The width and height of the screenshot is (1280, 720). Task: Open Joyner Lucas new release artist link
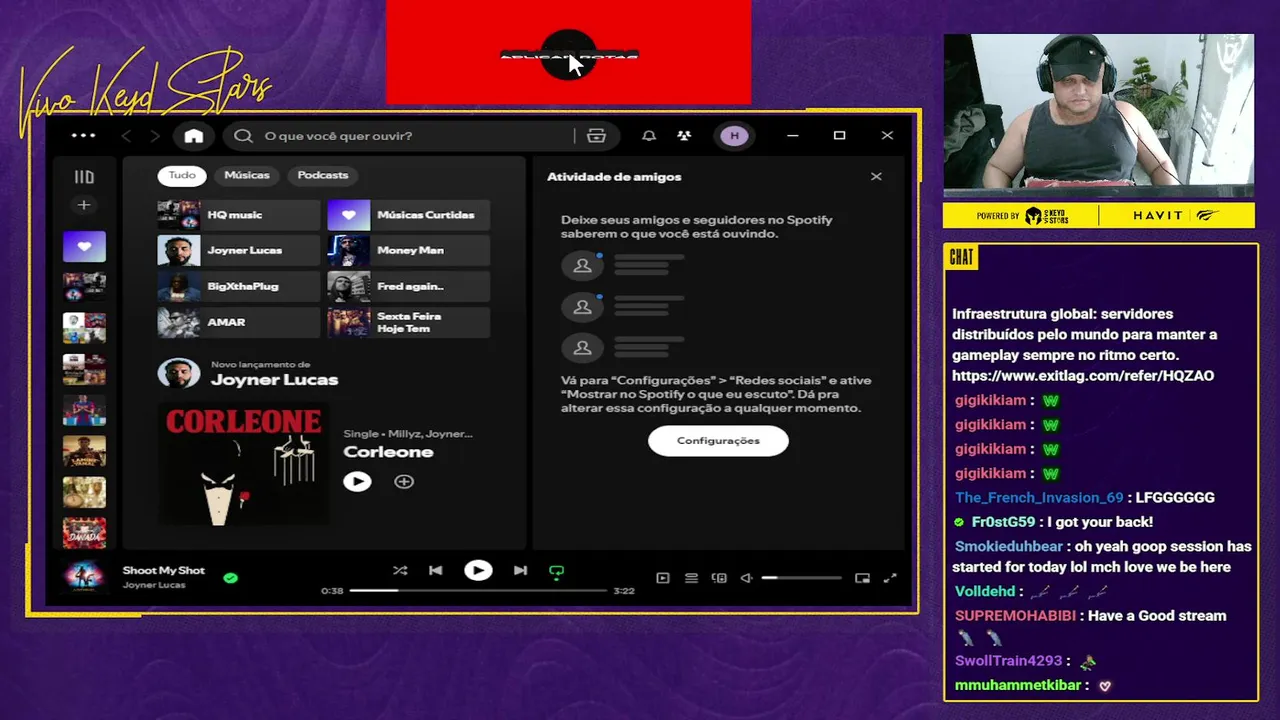pyautogui.click(x=274, y=380)
